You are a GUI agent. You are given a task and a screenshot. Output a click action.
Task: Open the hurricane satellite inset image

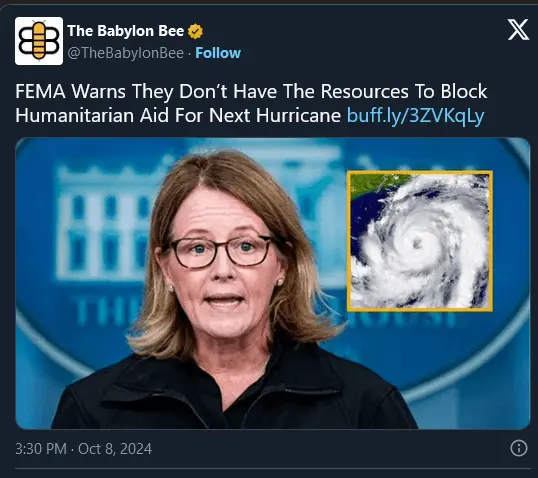pos(420,241)
